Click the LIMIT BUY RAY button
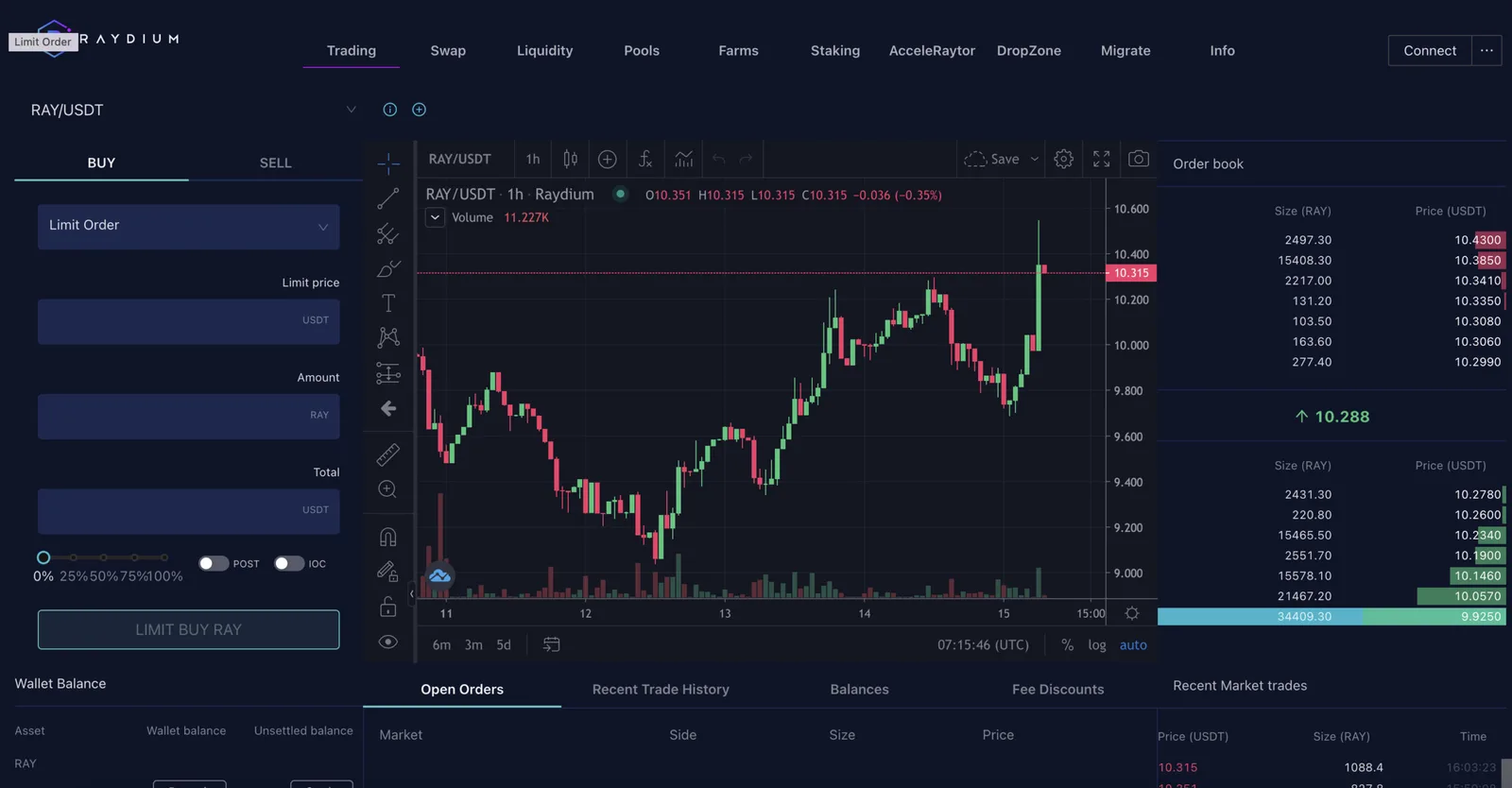 point(188,629)
